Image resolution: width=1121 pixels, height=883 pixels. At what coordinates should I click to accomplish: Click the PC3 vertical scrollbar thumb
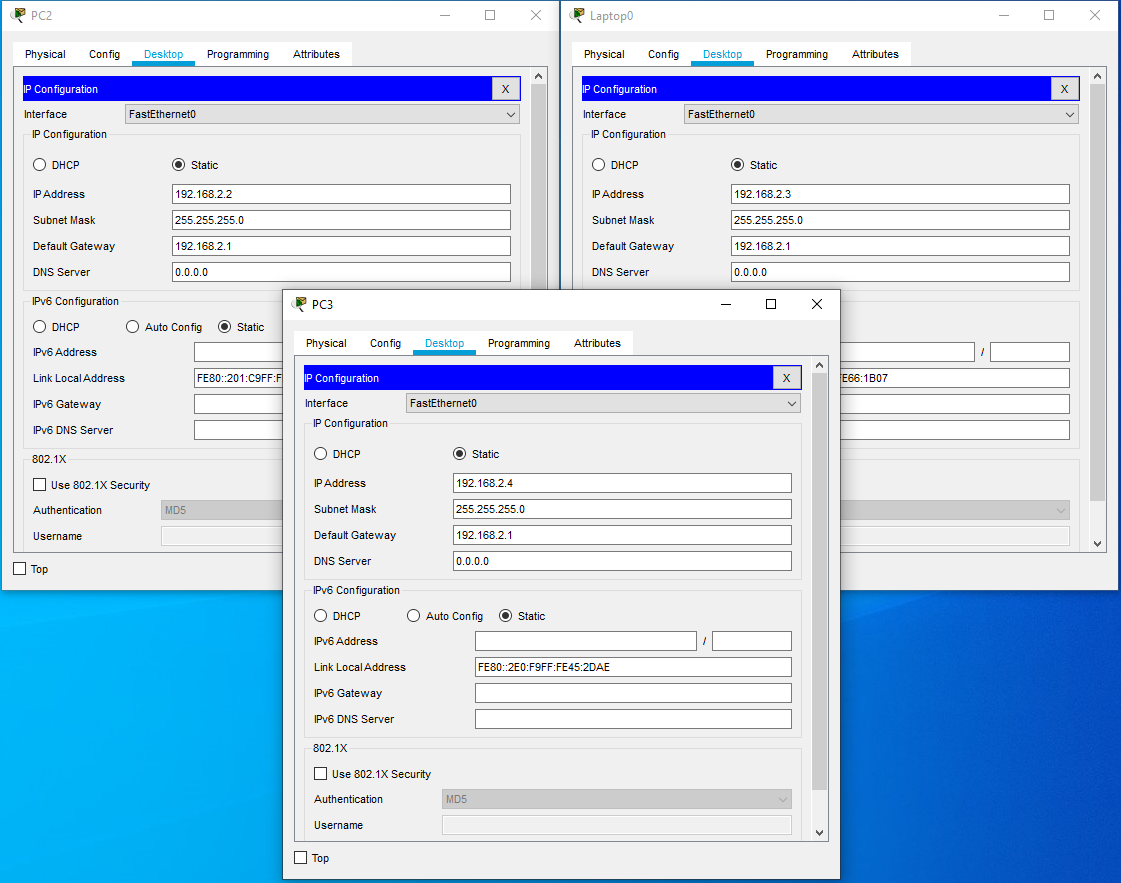coord(819,582)
